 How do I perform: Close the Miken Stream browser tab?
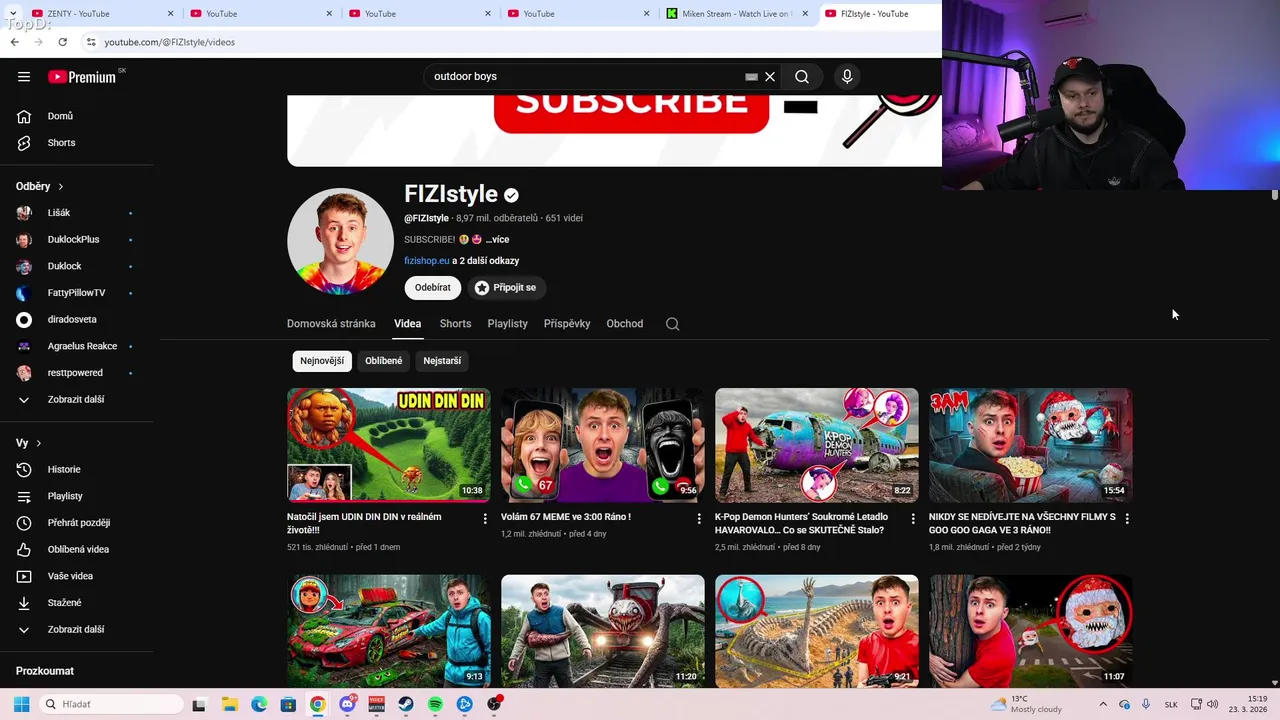(805, 14)
